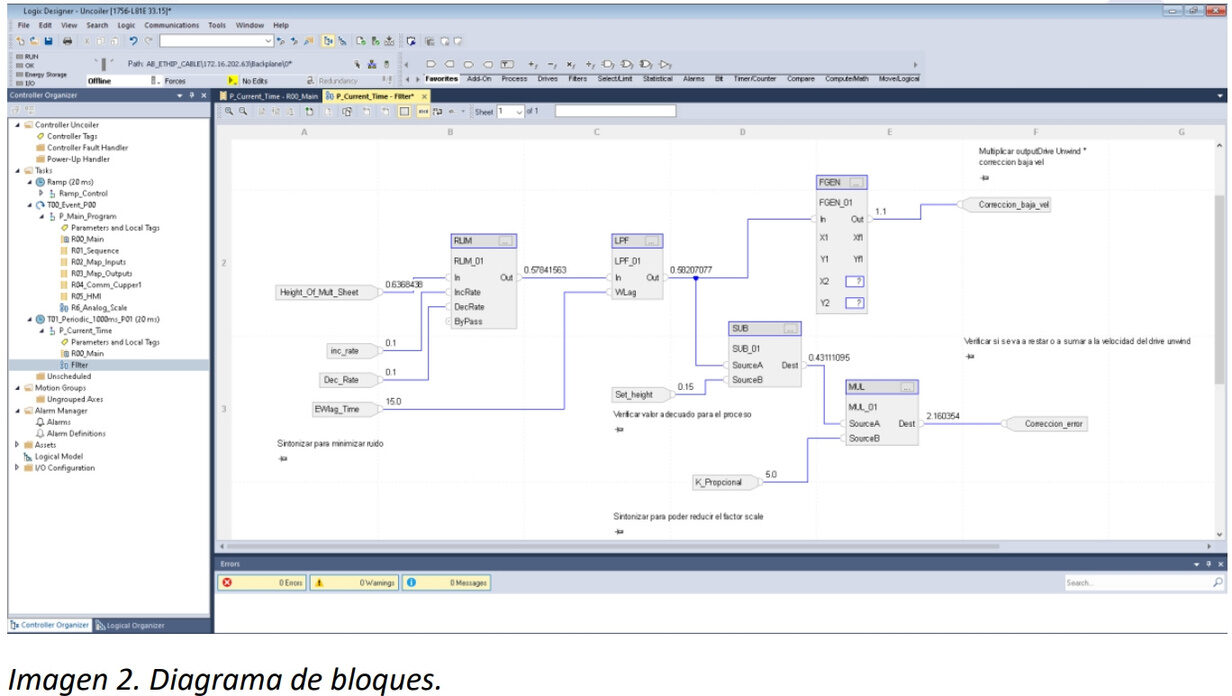Select the Filters instruction palette tab

click(578, 78)
